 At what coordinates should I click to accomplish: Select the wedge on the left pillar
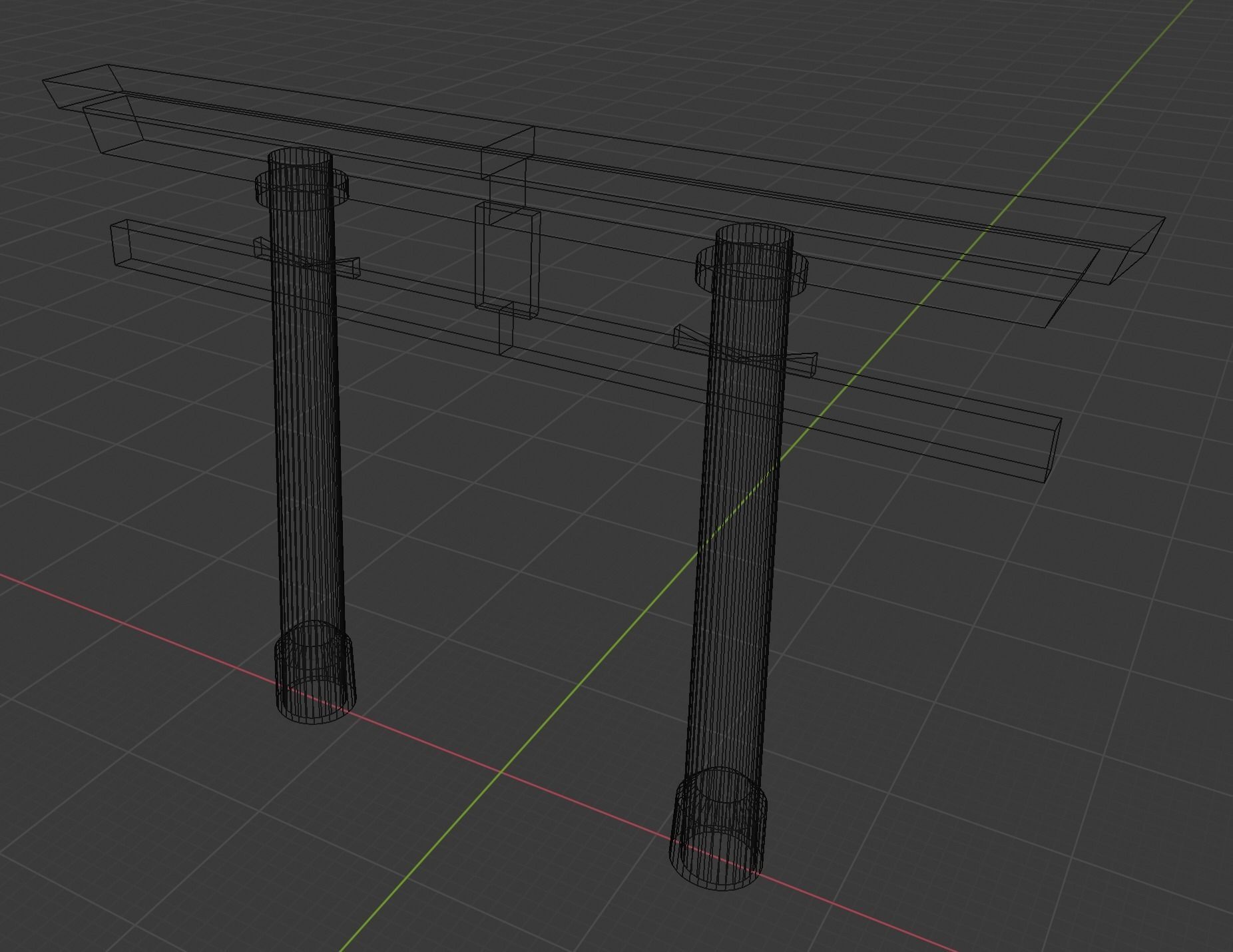[307, 257]
